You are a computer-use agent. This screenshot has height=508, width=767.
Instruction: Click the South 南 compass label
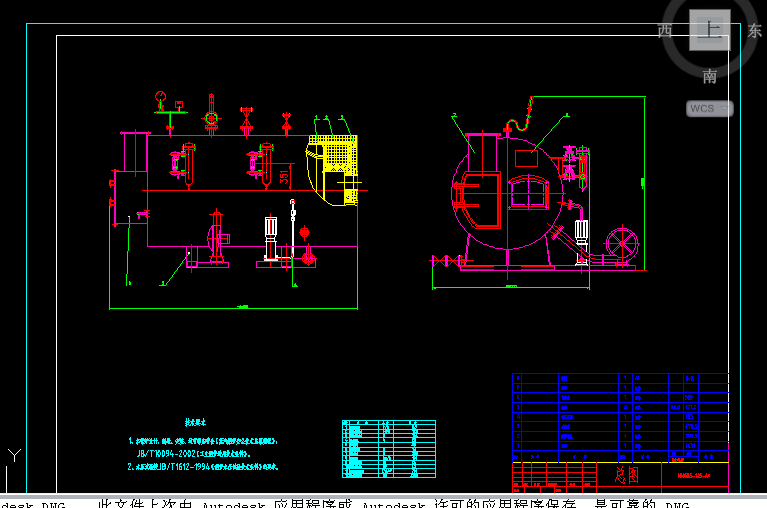tap(709, 76)
